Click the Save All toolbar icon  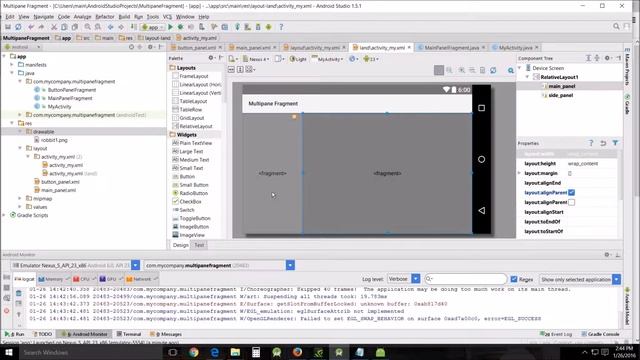pos(8,27)
